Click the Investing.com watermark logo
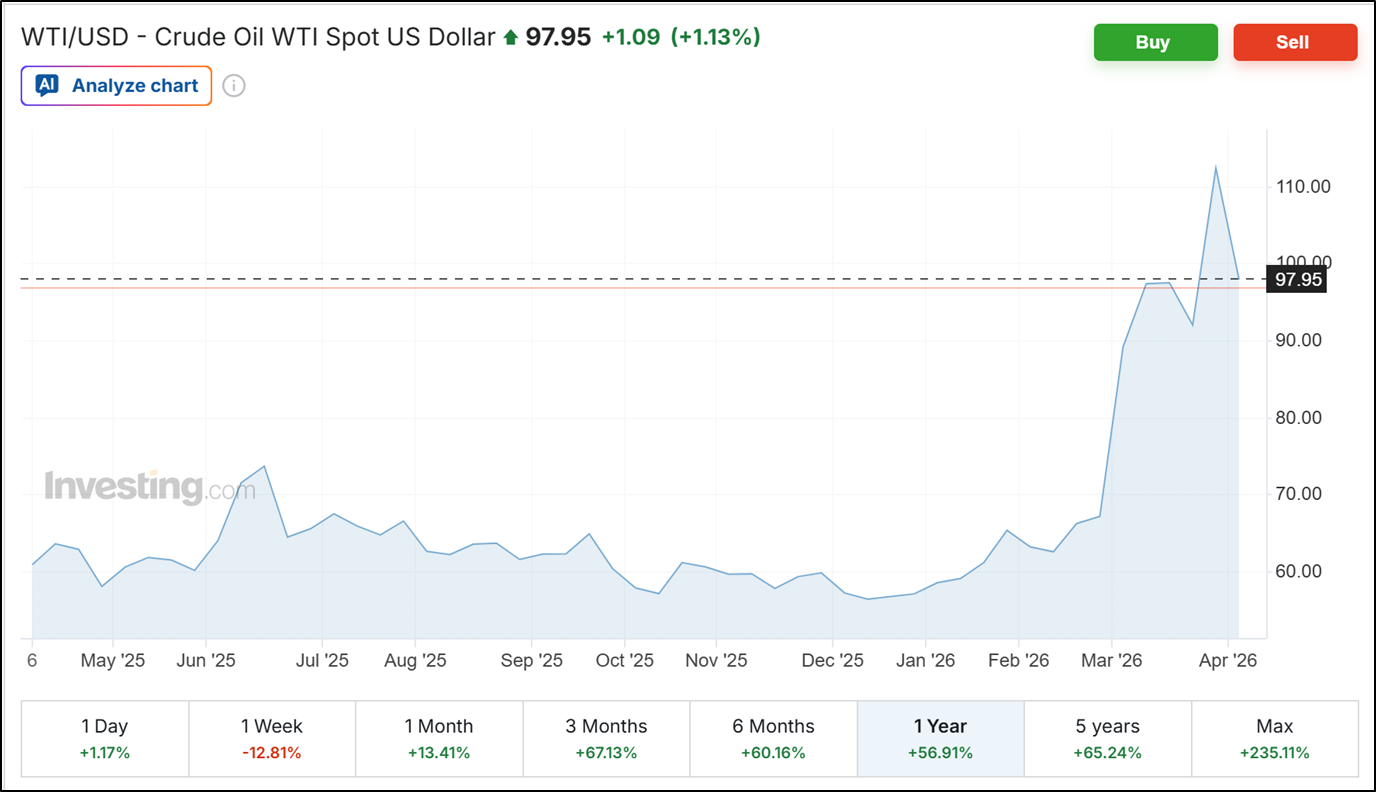This screenshot has height=792, width=1376. click(149, 487)
